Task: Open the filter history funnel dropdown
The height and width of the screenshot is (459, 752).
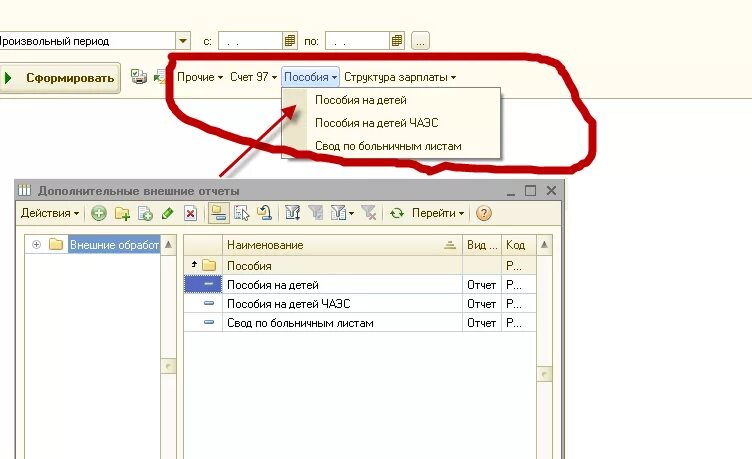Action: point(342,213)
